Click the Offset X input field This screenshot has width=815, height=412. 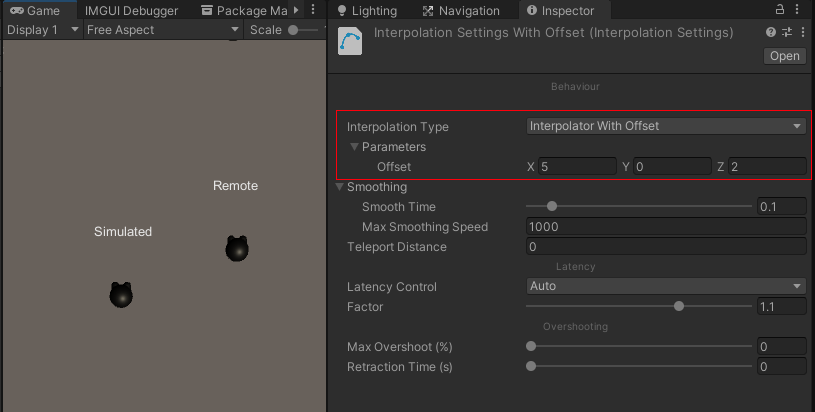point(577,166)
